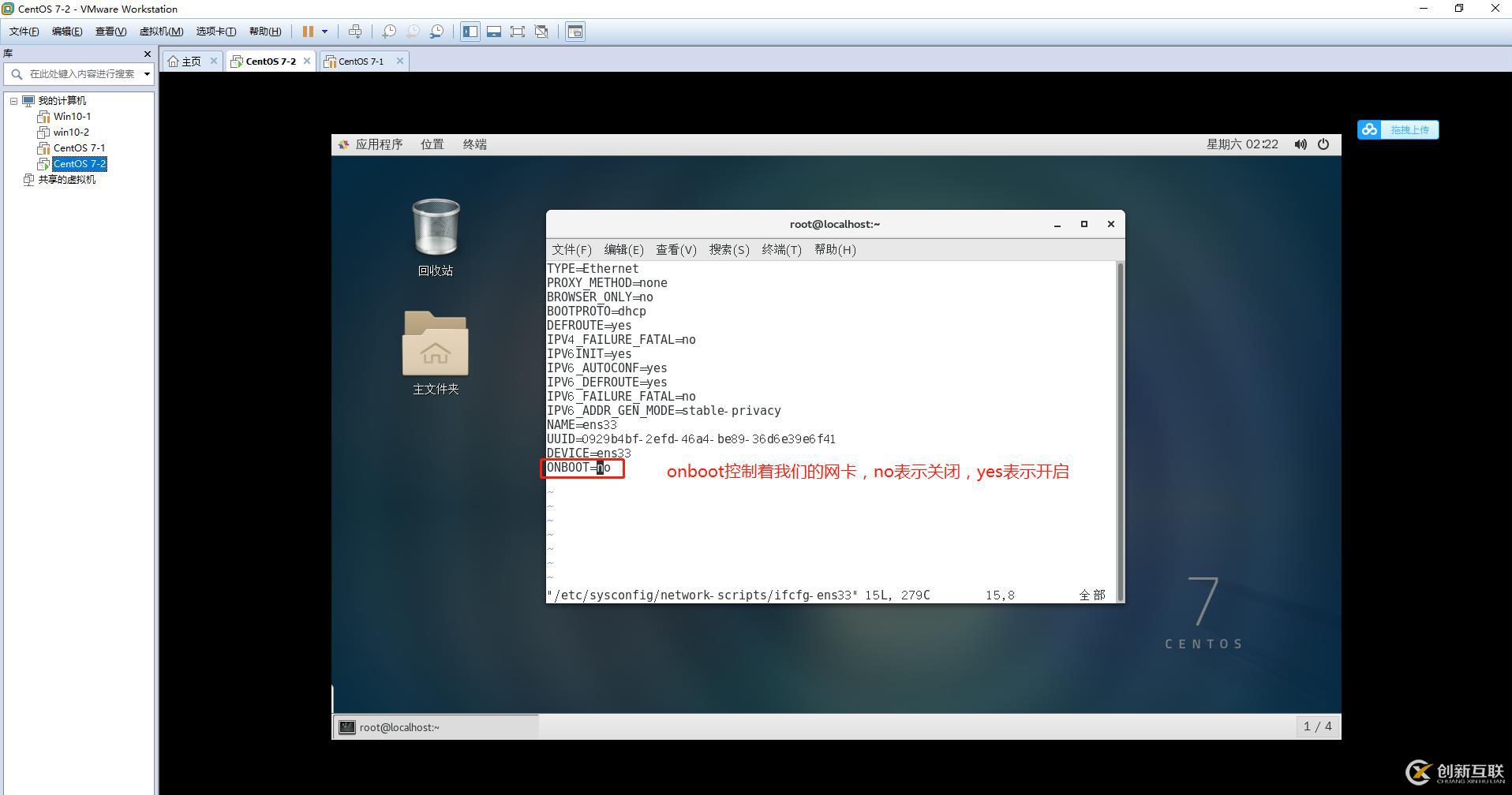Select the win10-2 virtual machine
The width and height of the screenshot is (1512, 795).
tap(71, 132)
